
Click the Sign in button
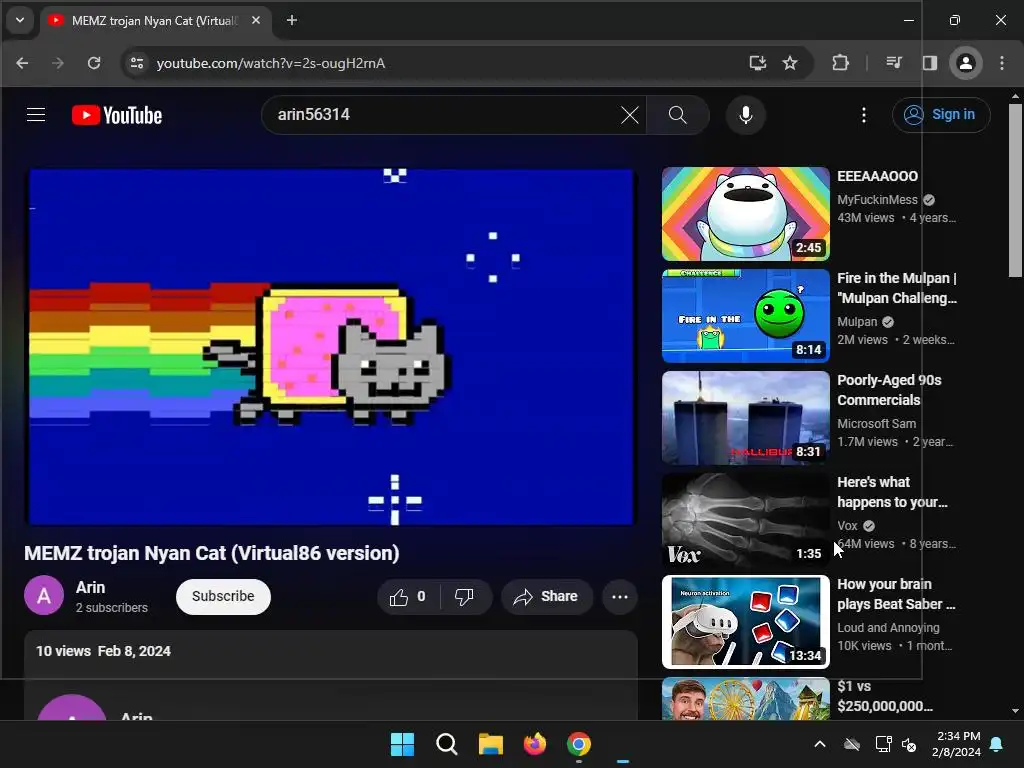pos(941,115)
